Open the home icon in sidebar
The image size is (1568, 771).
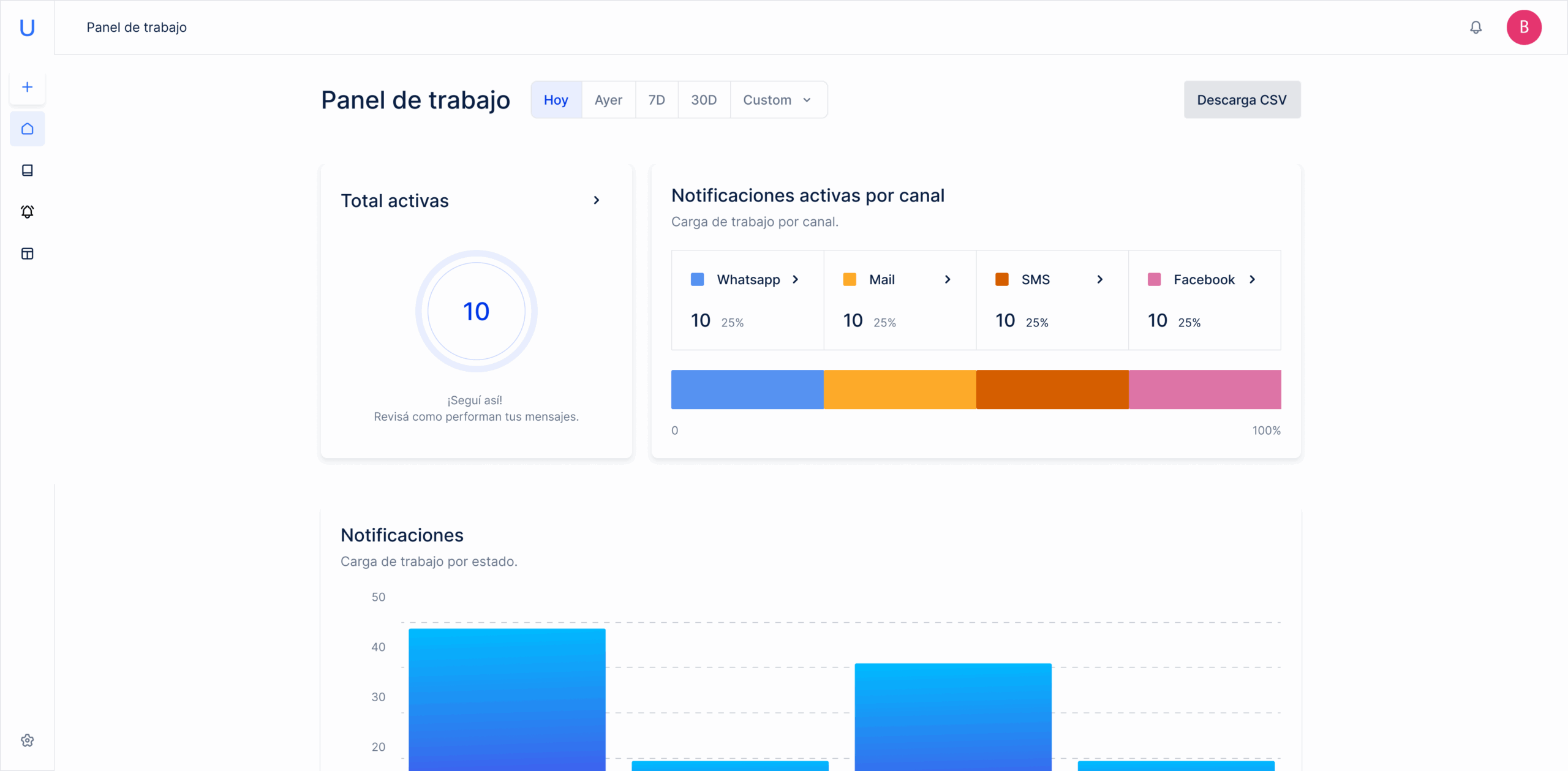click(27, 129)
